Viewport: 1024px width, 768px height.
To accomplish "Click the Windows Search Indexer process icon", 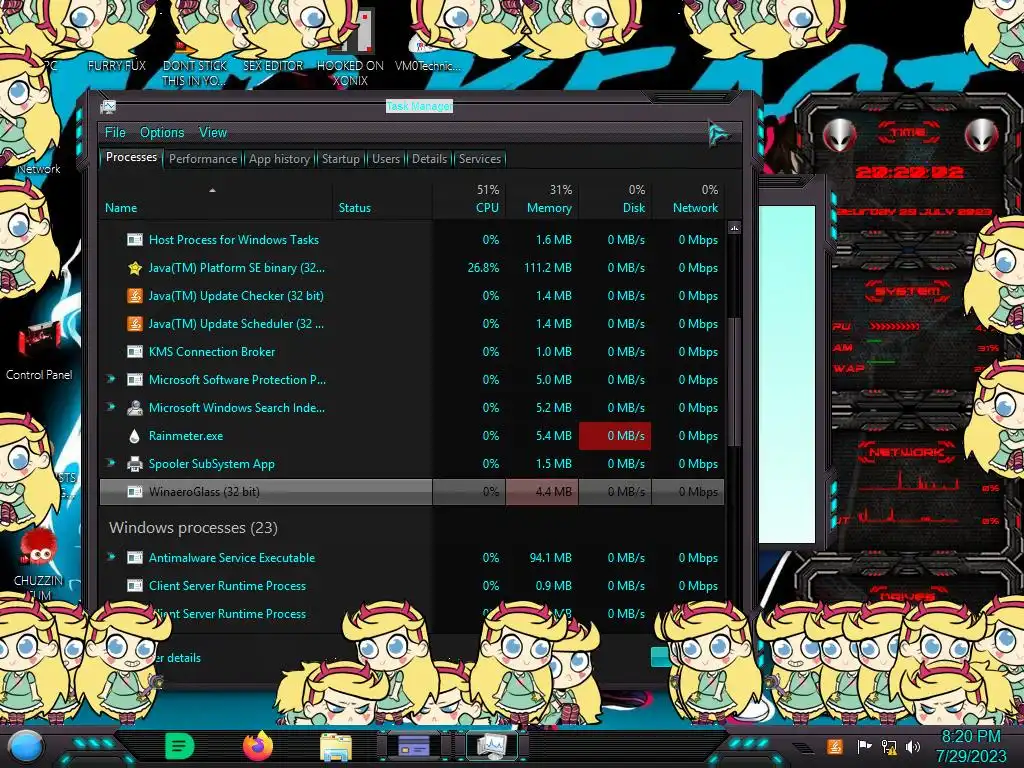I will tap(135, 408).
